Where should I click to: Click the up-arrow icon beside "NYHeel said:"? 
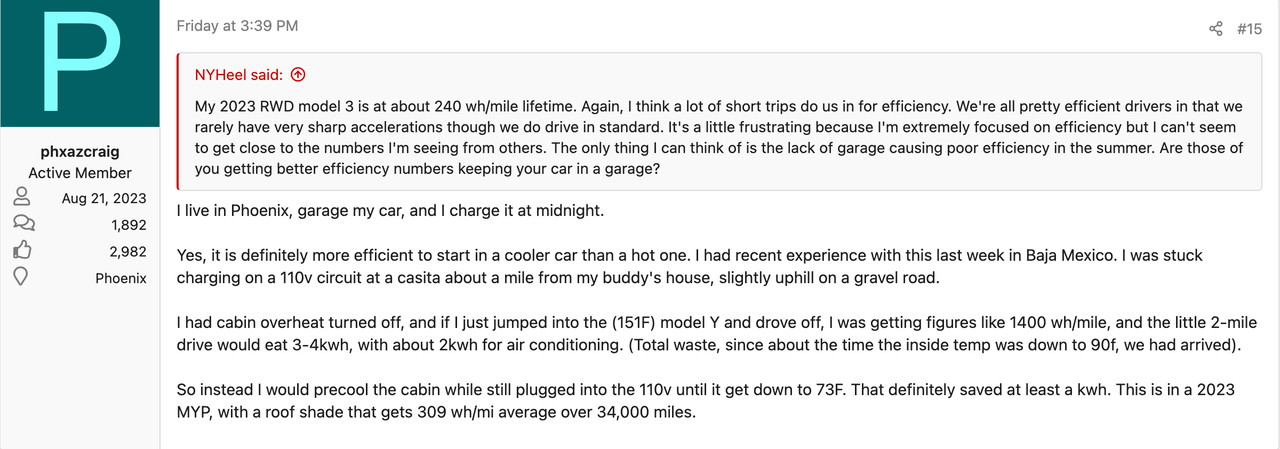click(x=298, y=74)
